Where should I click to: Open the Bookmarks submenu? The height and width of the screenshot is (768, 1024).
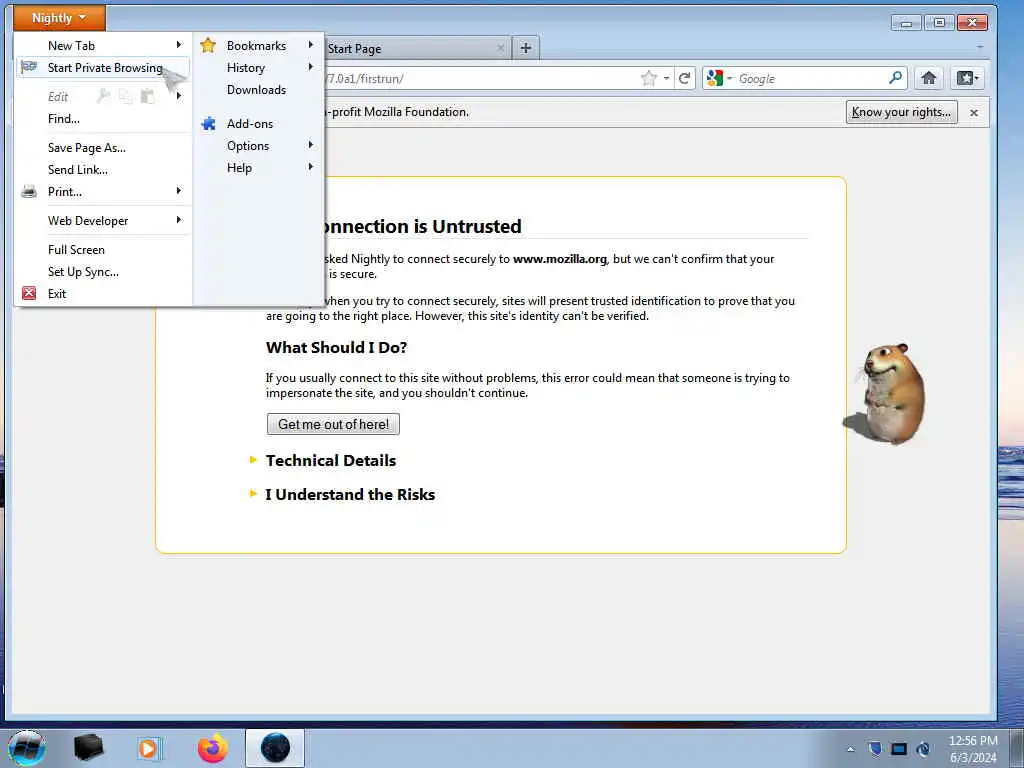[258, 46]
